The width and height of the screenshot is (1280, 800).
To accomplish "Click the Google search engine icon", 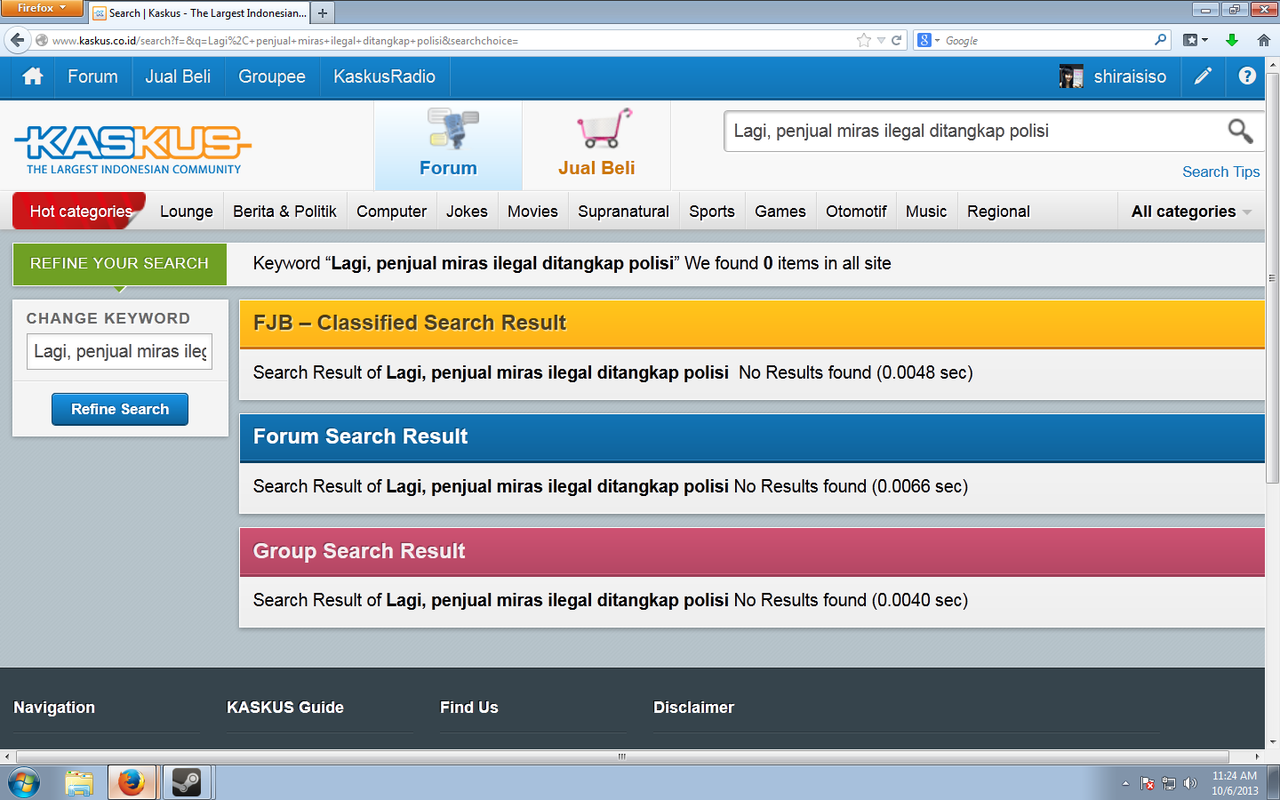I will (925, 41).
